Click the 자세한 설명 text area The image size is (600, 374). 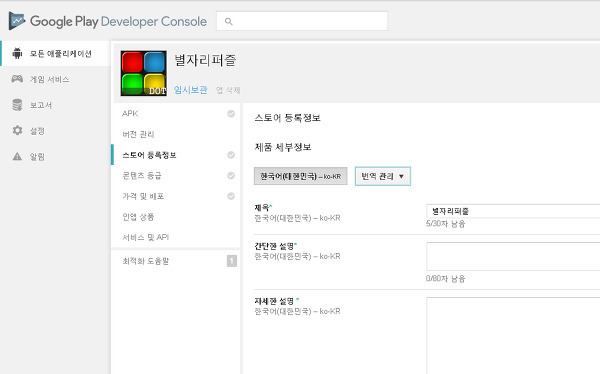513,335
